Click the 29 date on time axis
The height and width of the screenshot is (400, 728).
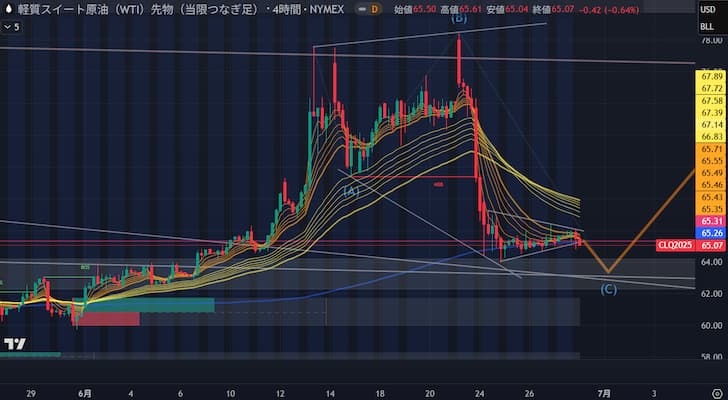[x=31, y=394]
